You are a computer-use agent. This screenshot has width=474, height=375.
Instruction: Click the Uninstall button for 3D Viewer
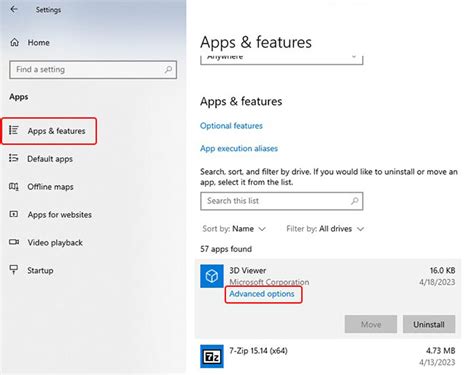pyautogui.click(x=429, y=324)
